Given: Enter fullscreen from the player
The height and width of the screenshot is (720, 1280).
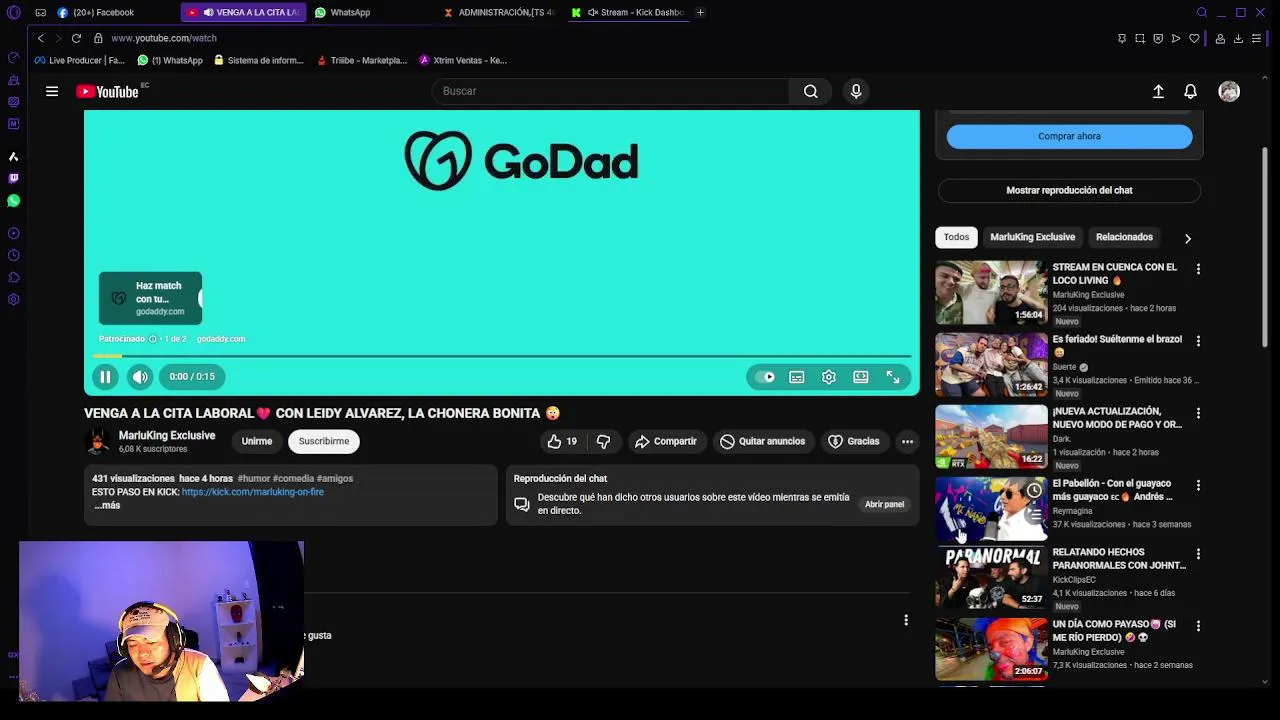Looking at the screenshot, I should point(893,377).
